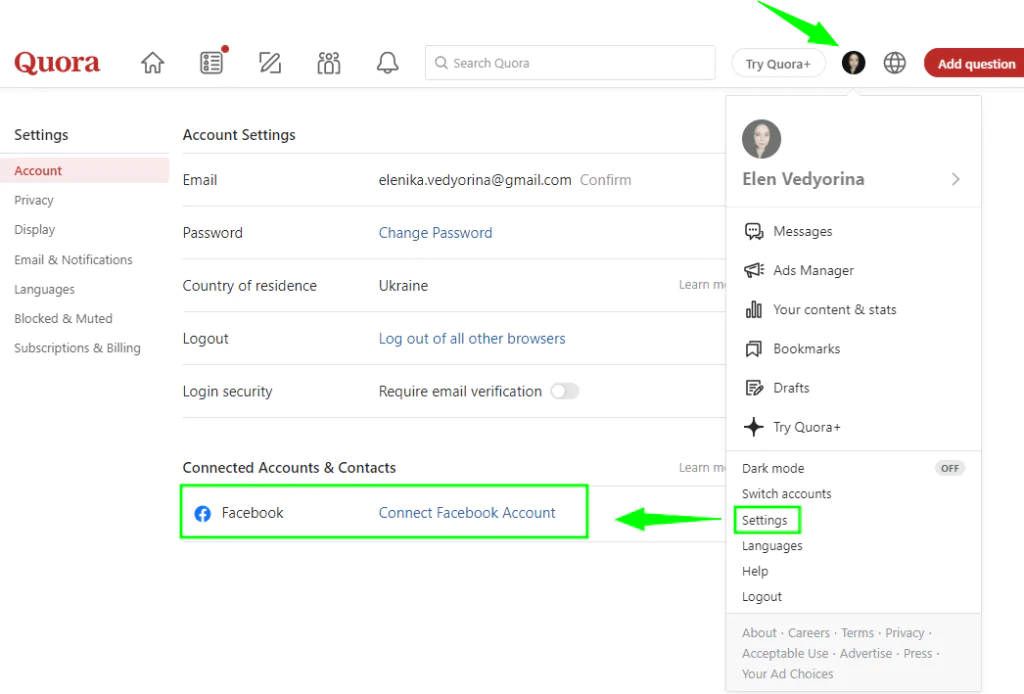Select Subscriptions & Billing tab

[x=77, y=348]
